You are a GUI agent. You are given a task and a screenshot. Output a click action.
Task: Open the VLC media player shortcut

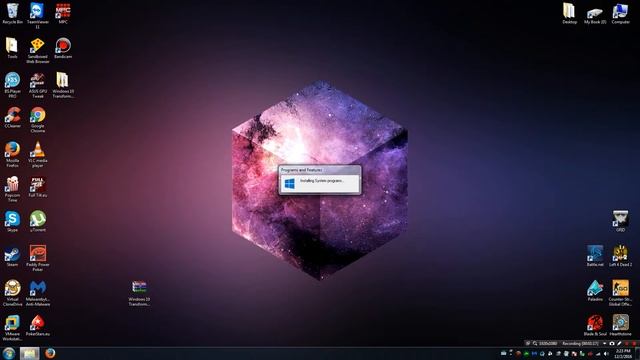click(38, 154)
